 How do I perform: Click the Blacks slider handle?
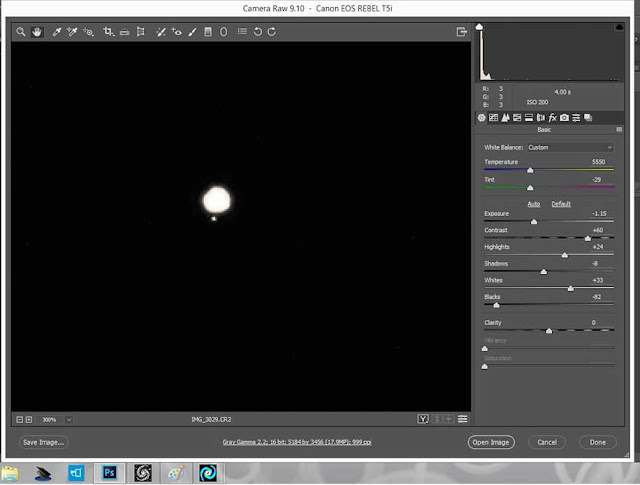(x=496, y=305)
